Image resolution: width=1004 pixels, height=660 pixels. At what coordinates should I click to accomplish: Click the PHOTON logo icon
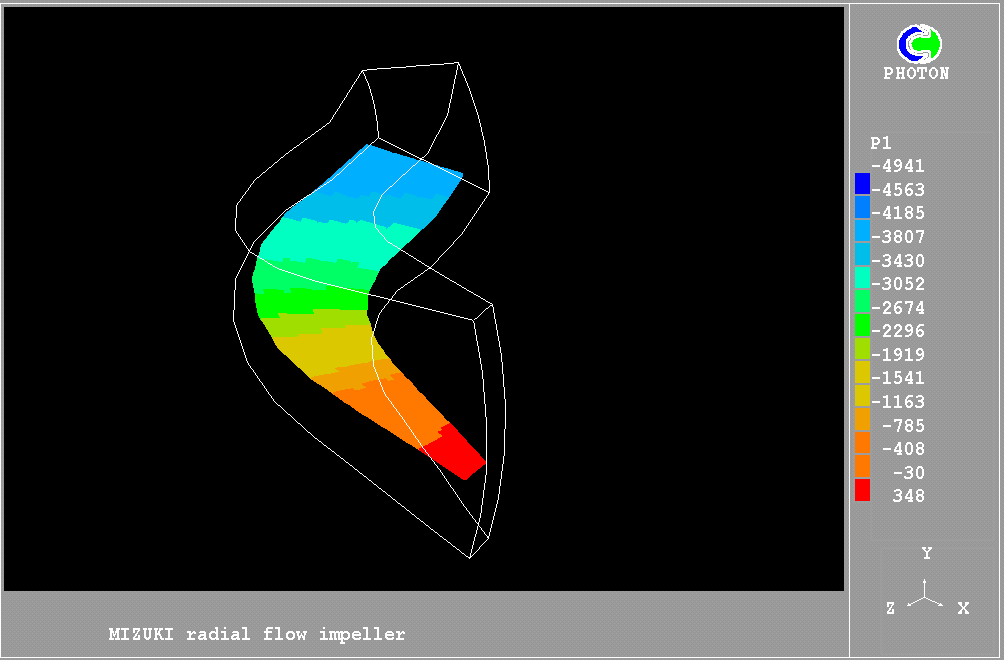pos(919,44)
